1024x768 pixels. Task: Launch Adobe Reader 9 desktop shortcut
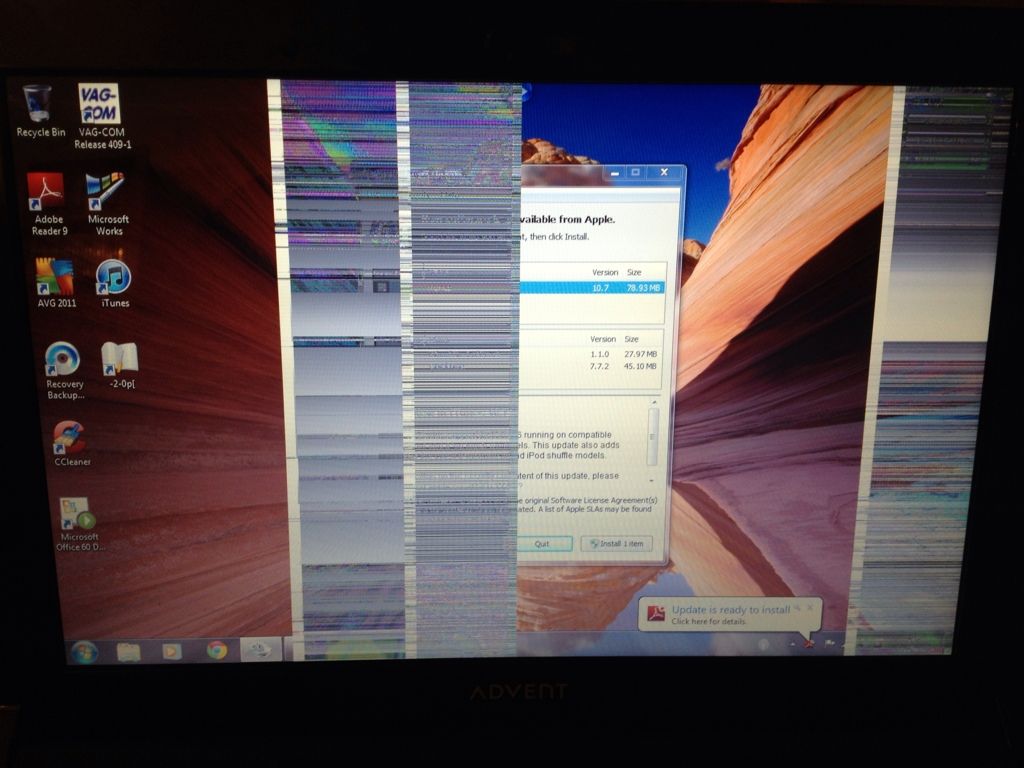point(48,204)
